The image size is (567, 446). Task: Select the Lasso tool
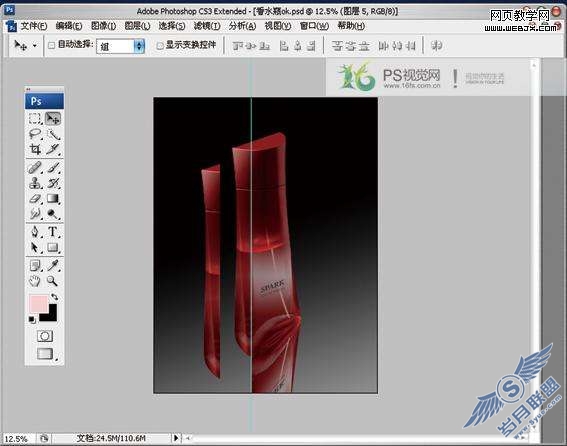point(35,134)
